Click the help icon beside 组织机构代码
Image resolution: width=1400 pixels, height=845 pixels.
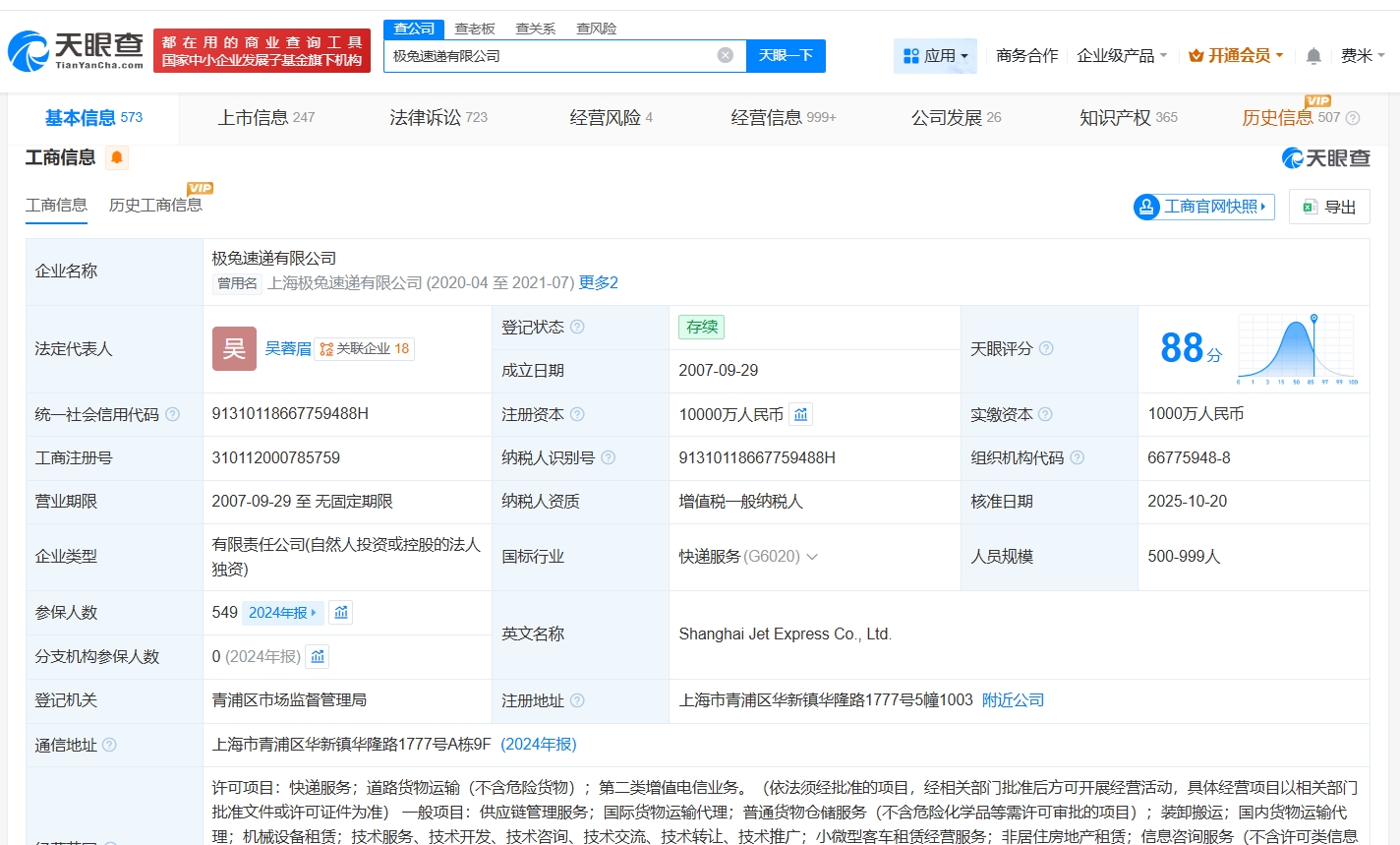[x=1077, y=457]
